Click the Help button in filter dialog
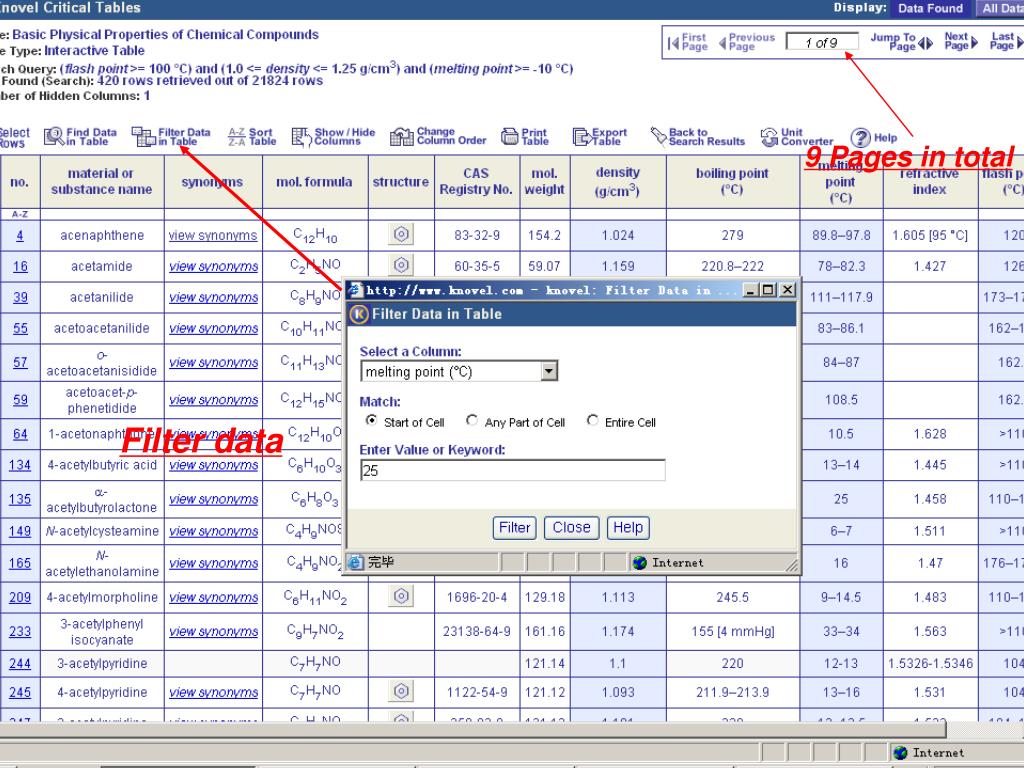This screenshot has width=1024, height=768. point(628,528)
